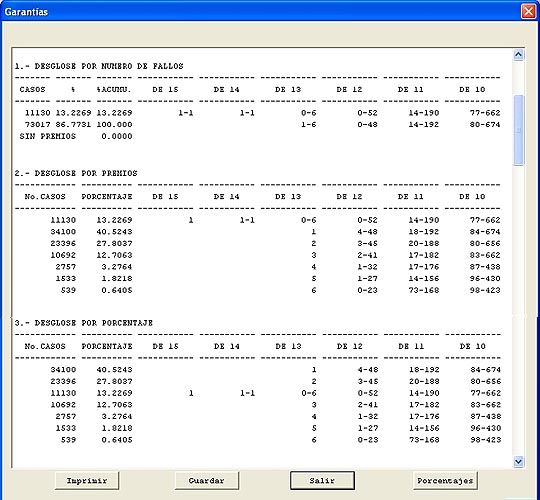Click the 100.000 accumulated percentage value
The width and height of the screenshot is (540, 500).
point(114,125)
